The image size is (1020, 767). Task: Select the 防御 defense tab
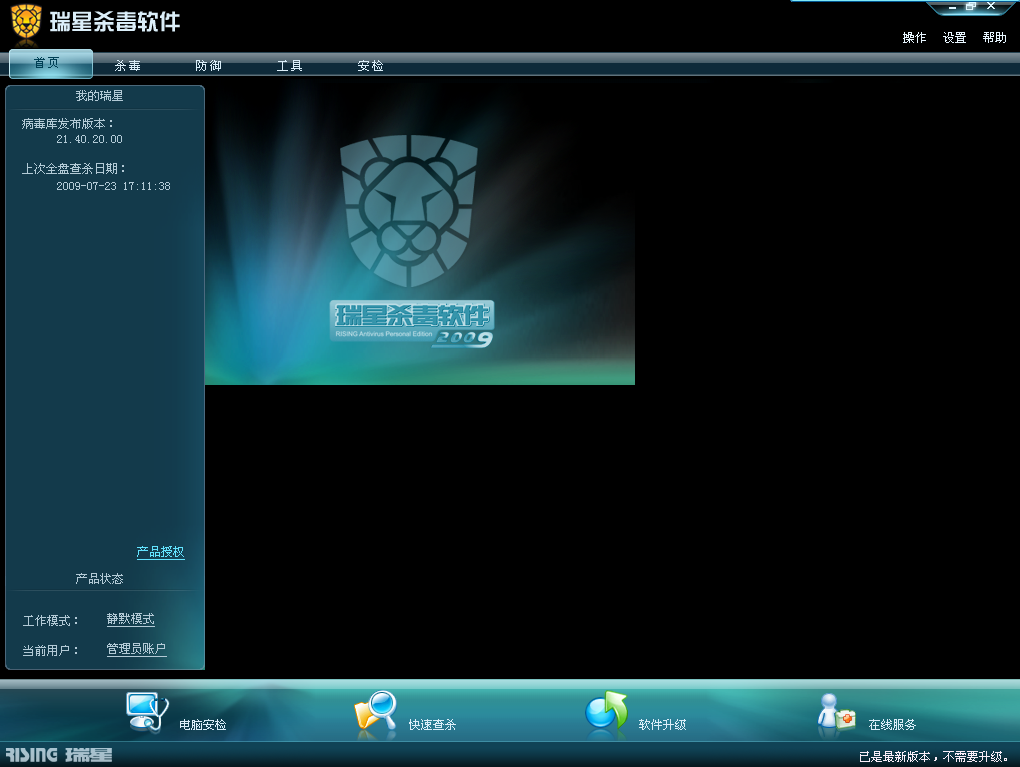tap(208, 66)
